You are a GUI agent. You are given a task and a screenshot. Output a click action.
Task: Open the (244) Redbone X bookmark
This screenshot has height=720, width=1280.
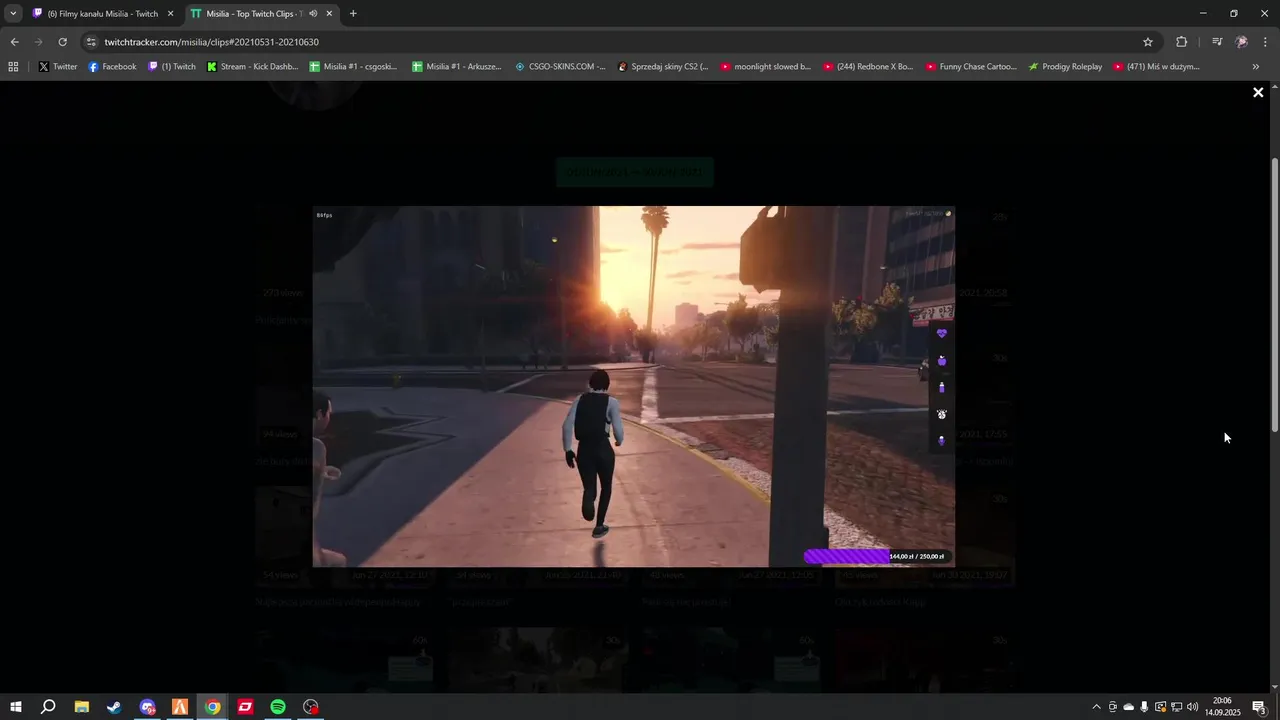[869, 67]
